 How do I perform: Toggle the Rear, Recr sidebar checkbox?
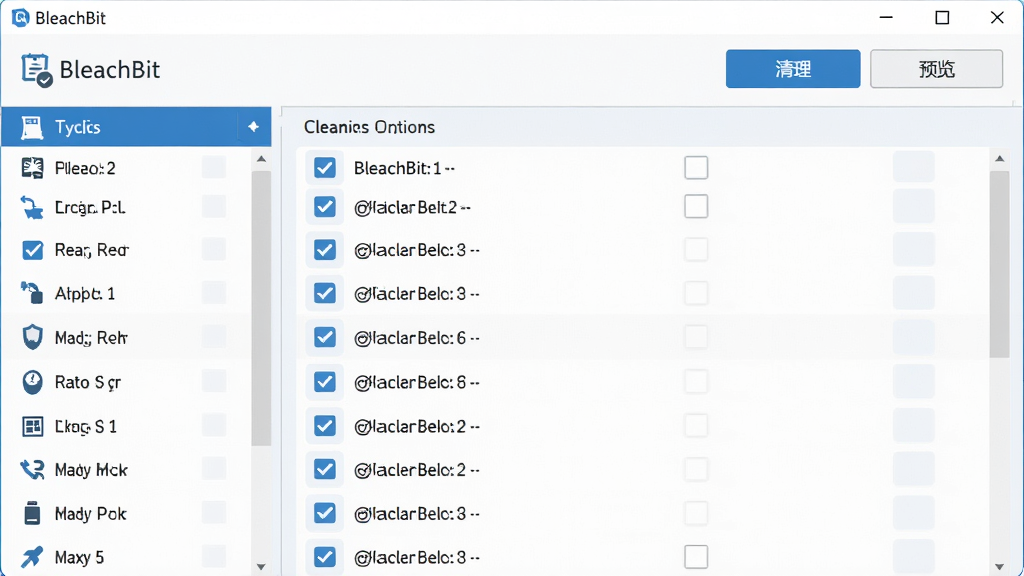32,250
